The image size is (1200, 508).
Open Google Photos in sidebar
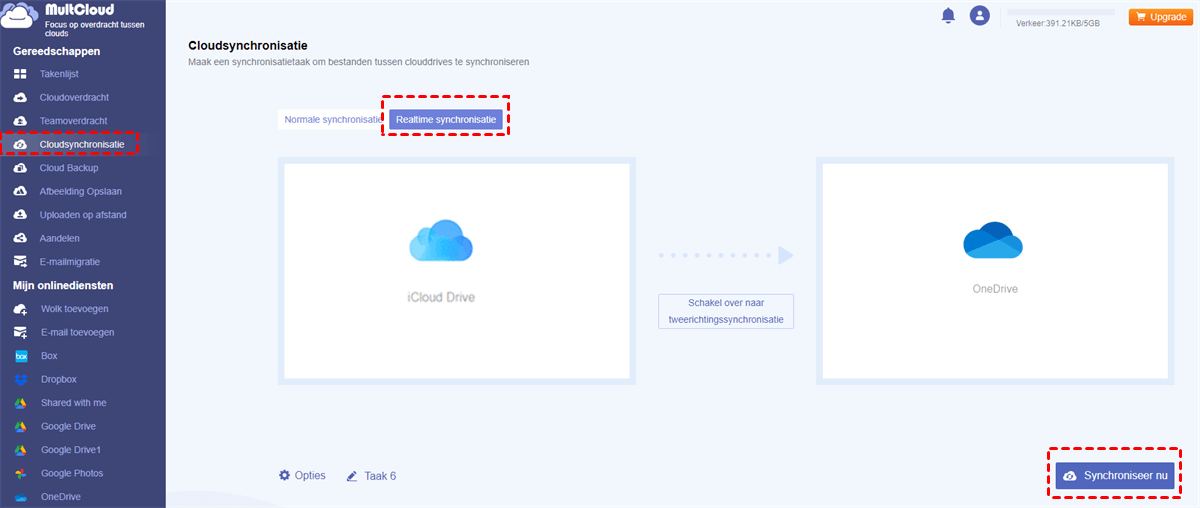[72, 473]
